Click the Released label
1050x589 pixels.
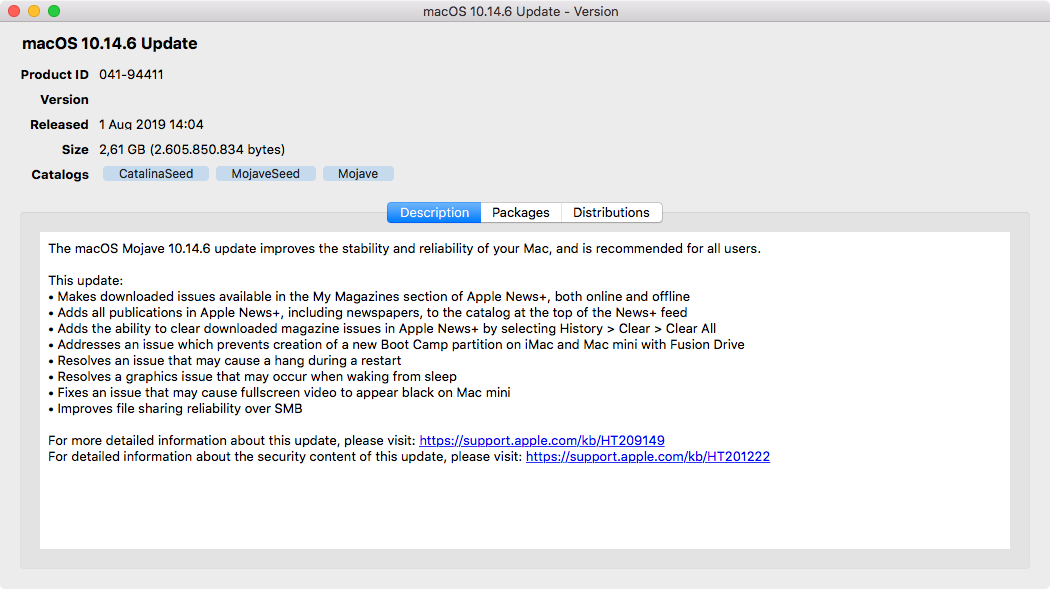(59, 124)
